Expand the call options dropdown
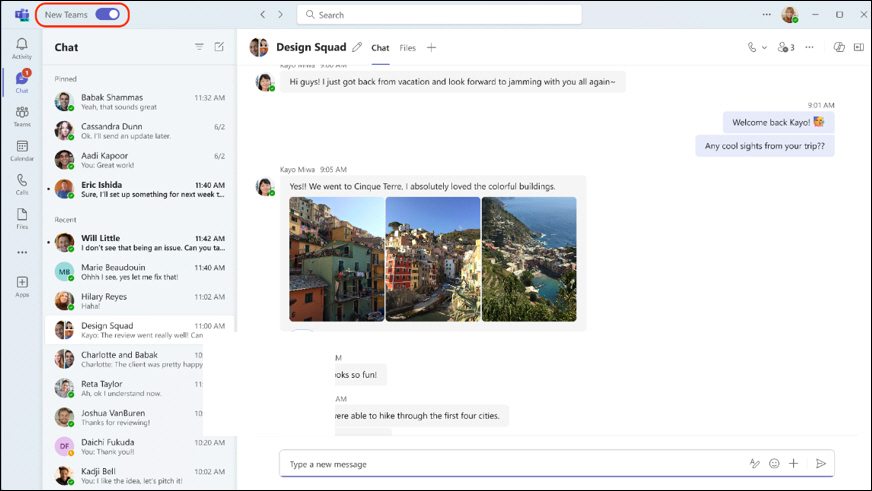Screen dimensions: 872x491 click(765, 48)
